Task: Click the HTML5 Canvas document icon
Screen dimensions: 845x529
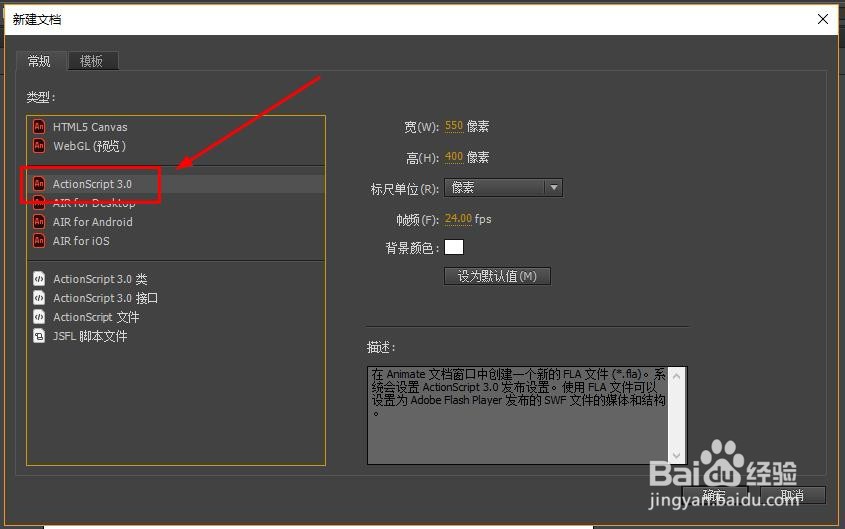Action: 39,127
